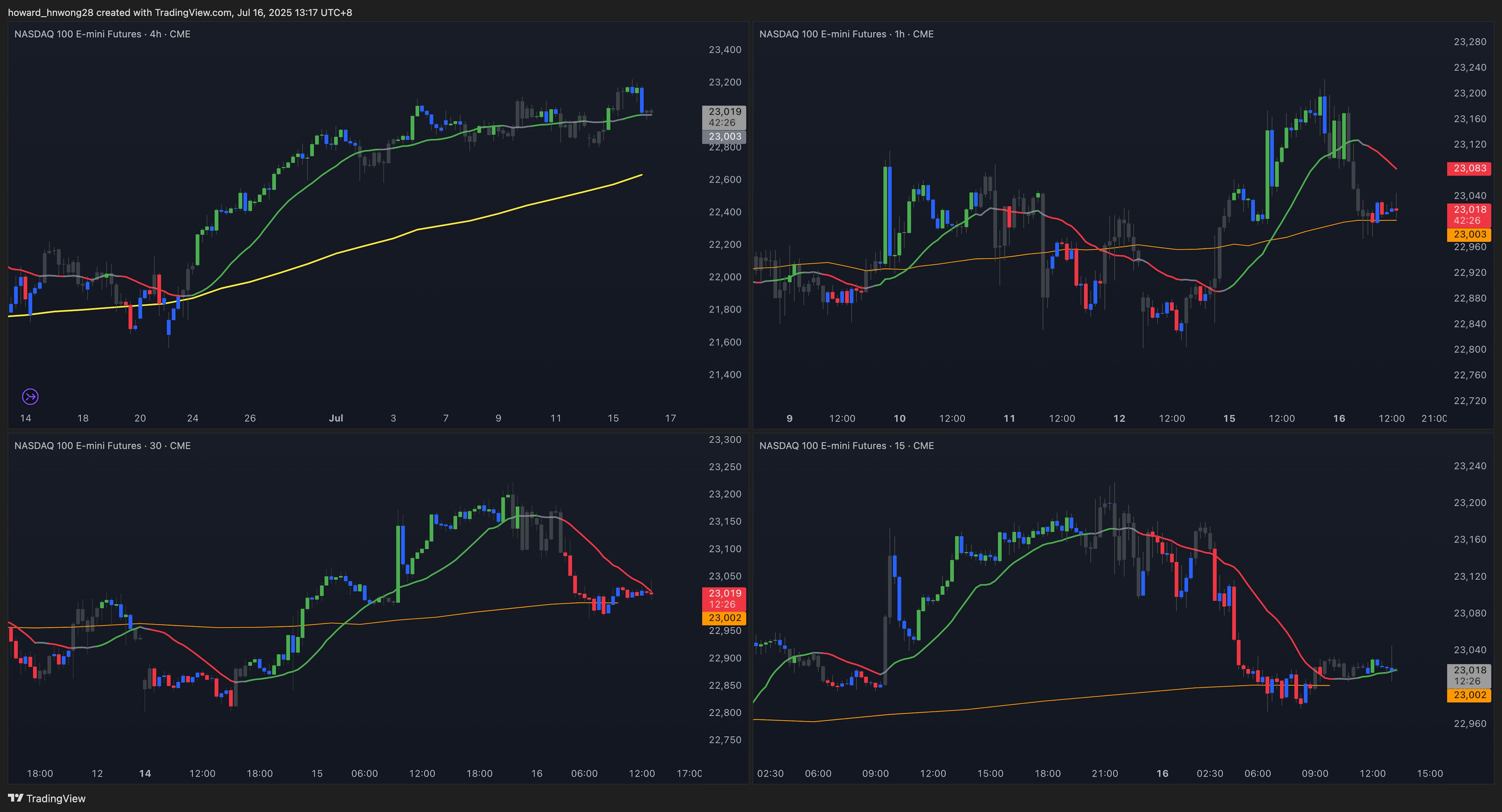Image resolution: width=1502 pixels, height=812 pixels.
Task: Click 22,720 on the 1h price axis
Action: pos(1470,400)
